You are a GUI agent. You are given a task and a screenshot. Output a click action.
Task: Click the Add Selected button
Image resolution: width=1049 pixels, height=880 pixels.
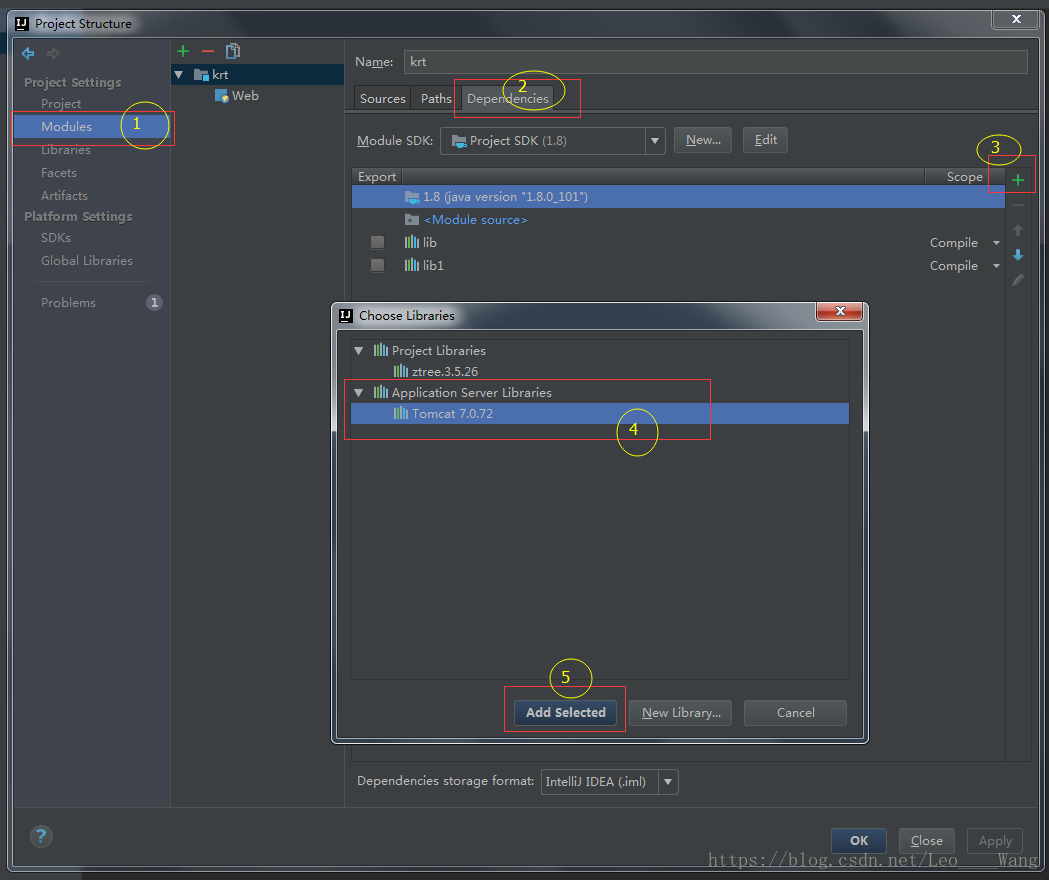[565, 713]
